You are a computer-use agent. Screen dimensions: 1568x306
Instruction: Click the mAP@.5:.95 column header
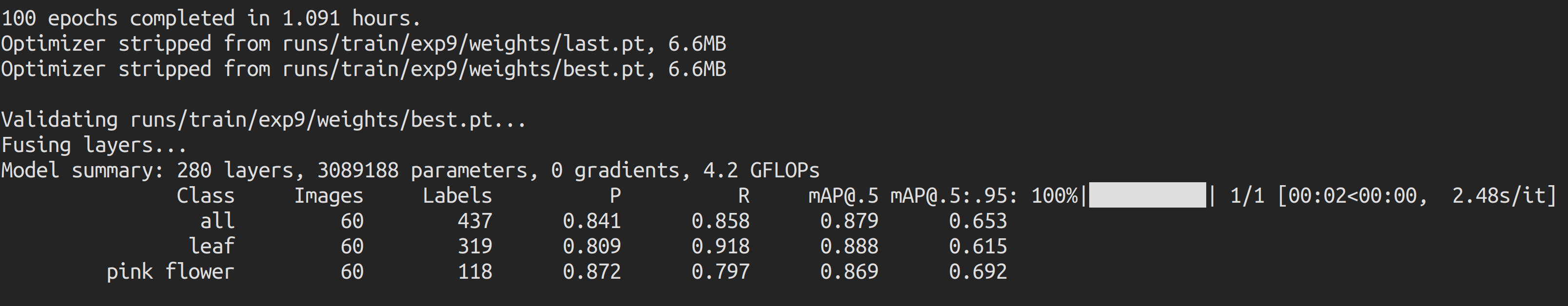(954, 196)
